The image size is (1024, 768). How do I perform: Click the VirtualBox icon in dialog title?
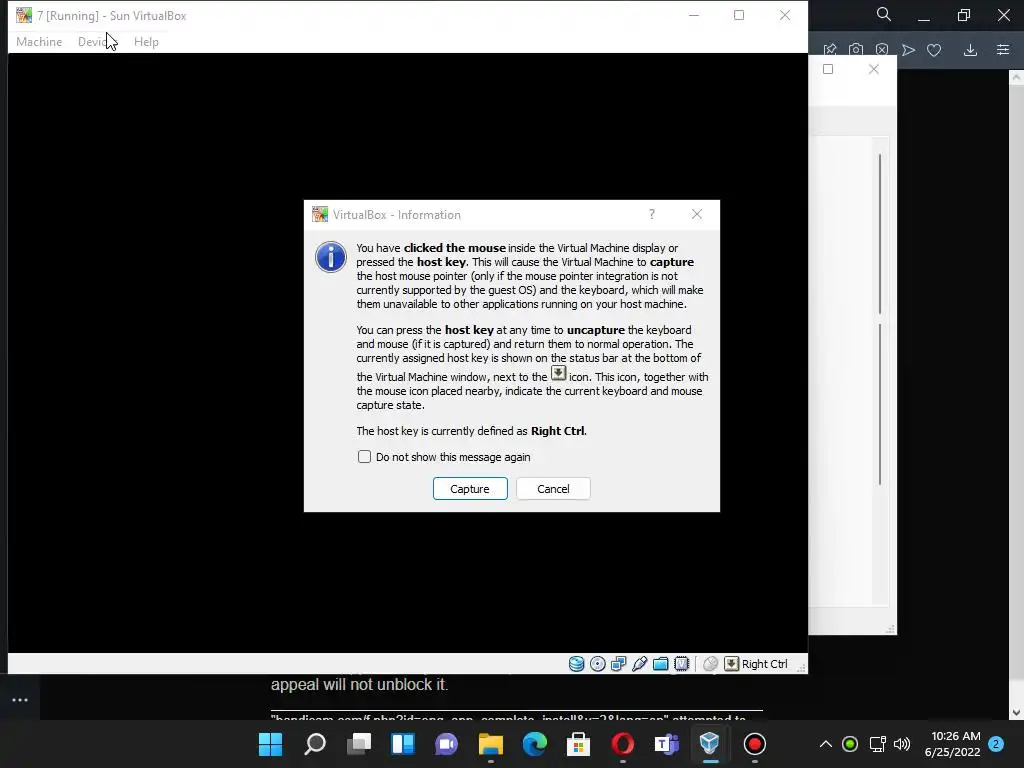(x=320, y=215)
